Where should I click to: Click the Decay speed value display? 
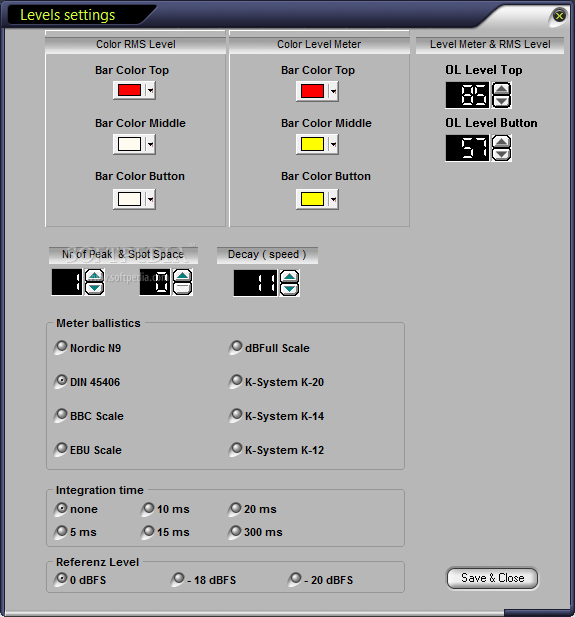click(x=255, y=283)
